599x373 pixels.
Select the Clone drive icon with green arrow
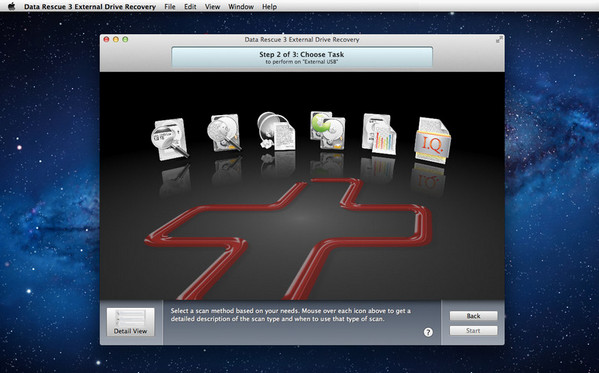click(328, 130)
